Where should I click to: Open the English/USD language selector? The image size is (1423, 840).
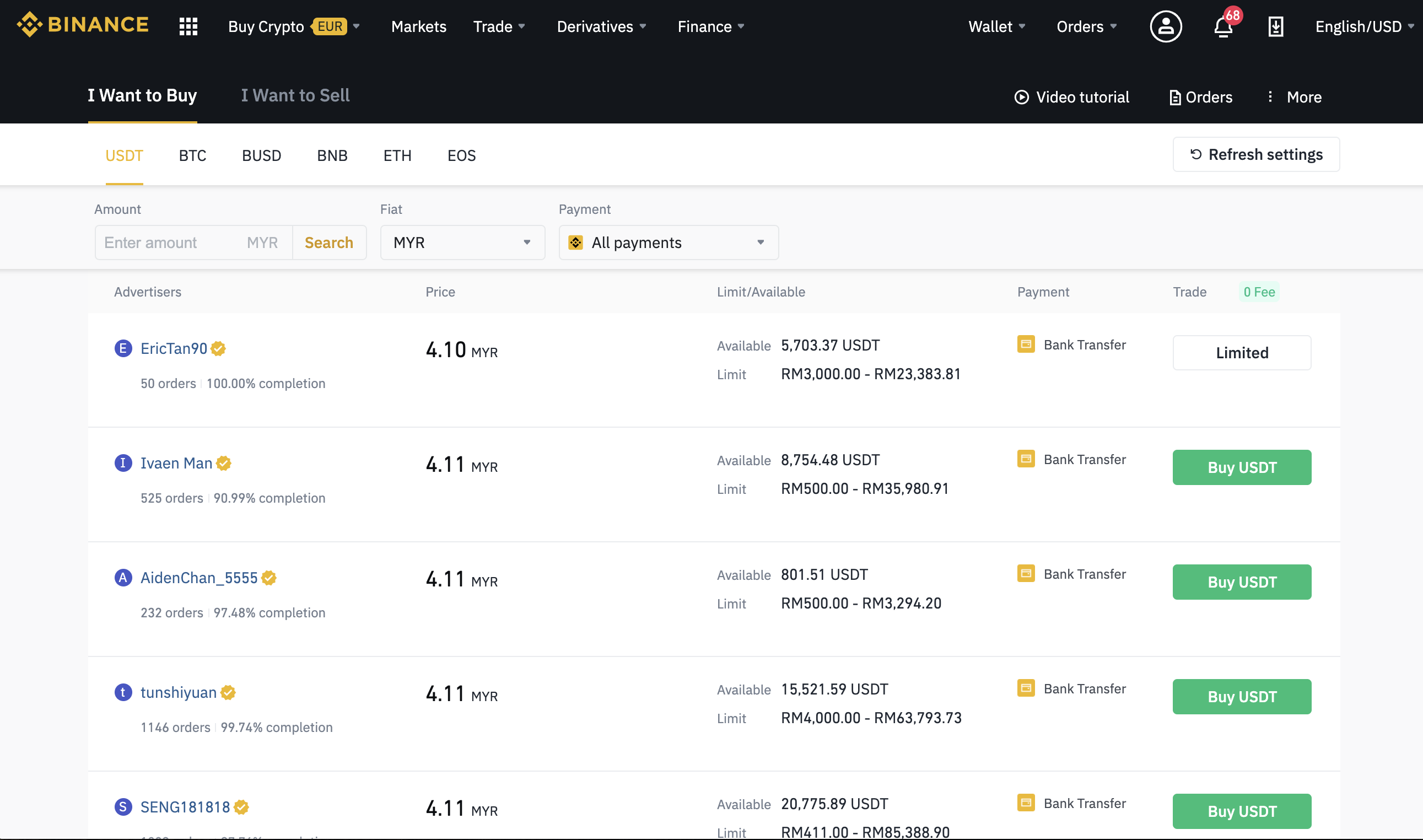pyautogui.click(x=1364, y=26)
